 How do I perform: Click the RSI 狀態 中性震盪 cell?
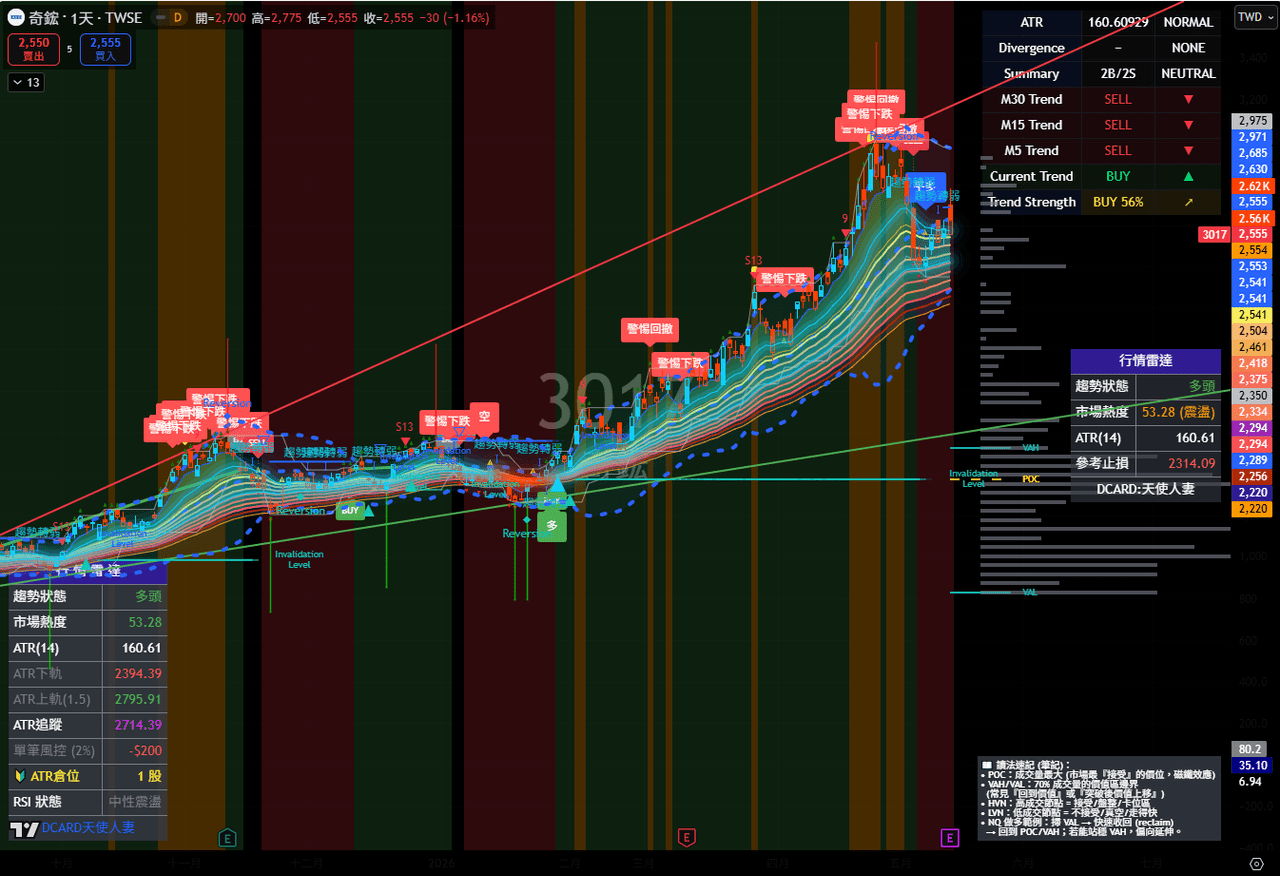click(135, 802)
